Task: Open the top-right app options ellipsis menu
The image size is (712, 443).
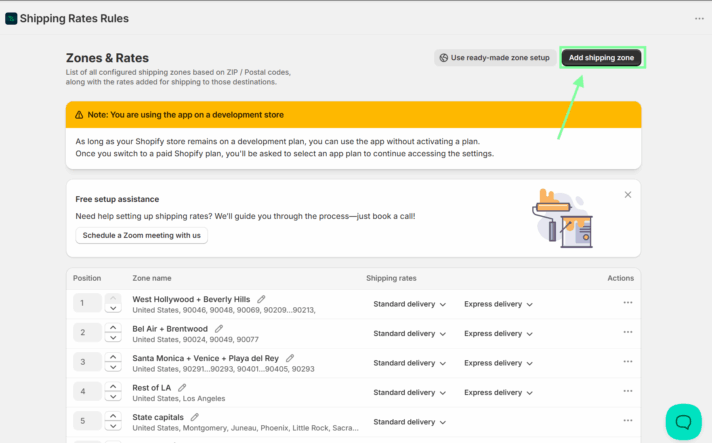Action: 699,19
